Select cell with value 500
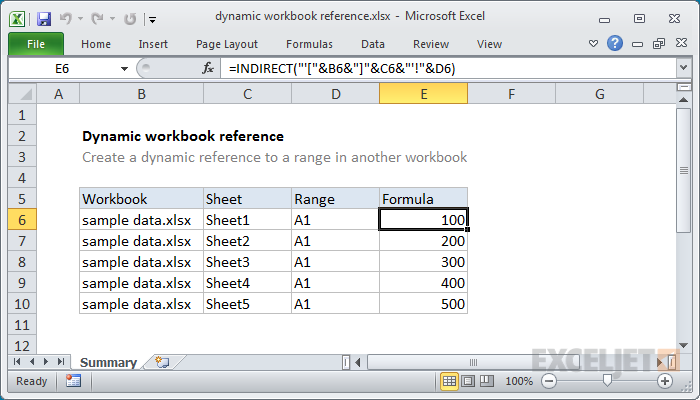Screen dimensions: 700x400 423,304
